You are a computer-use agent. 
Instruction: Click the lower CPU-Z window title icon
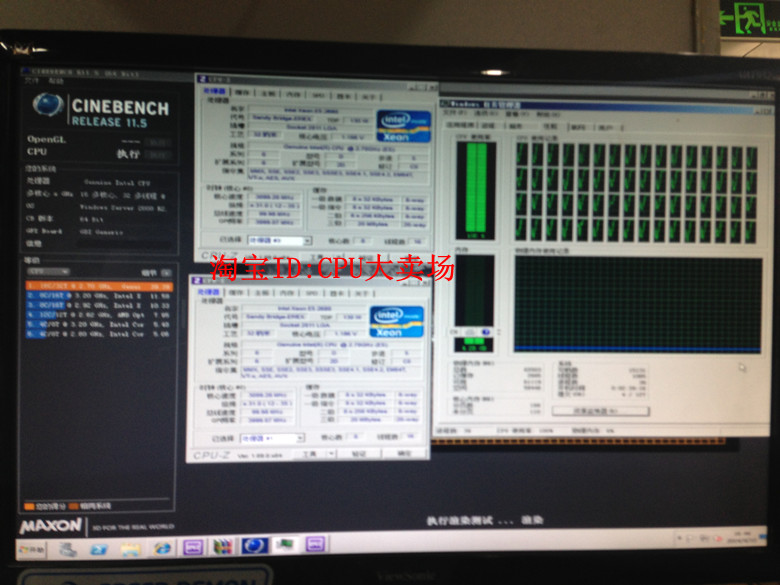click(x=195, y=281)
